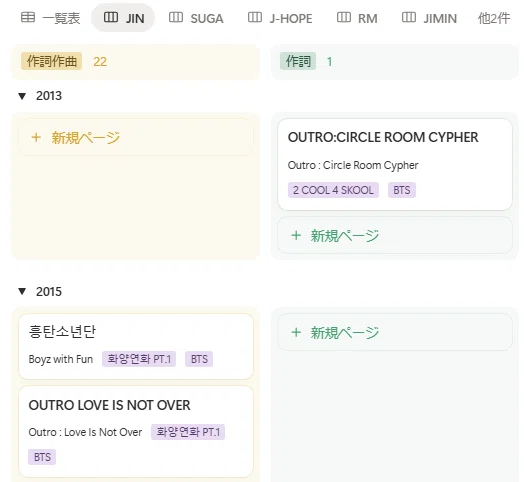Open the OUTRO:CIRCLE ROOM CYPHER card
The height and width of the screenshot is (482, 524).
click(x=395, y=164)
